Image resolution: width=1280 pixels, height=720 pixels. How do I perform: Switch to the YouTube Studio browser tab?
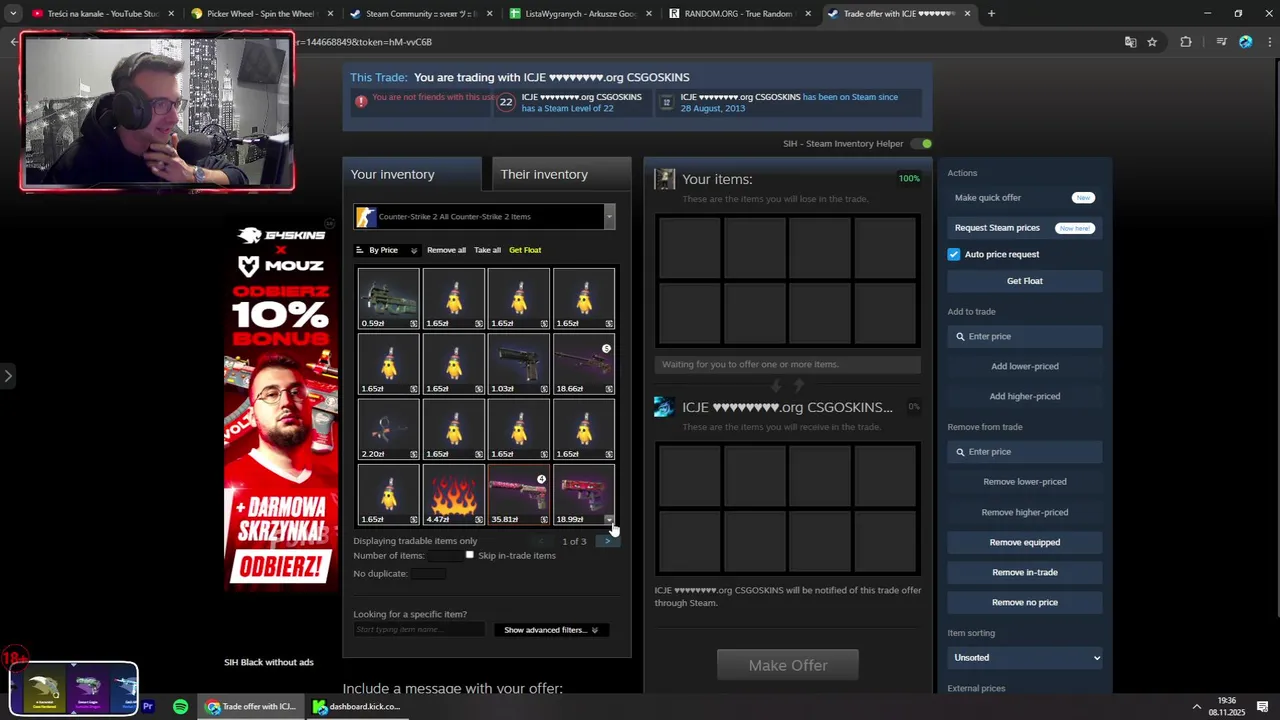tap(103, 14)
